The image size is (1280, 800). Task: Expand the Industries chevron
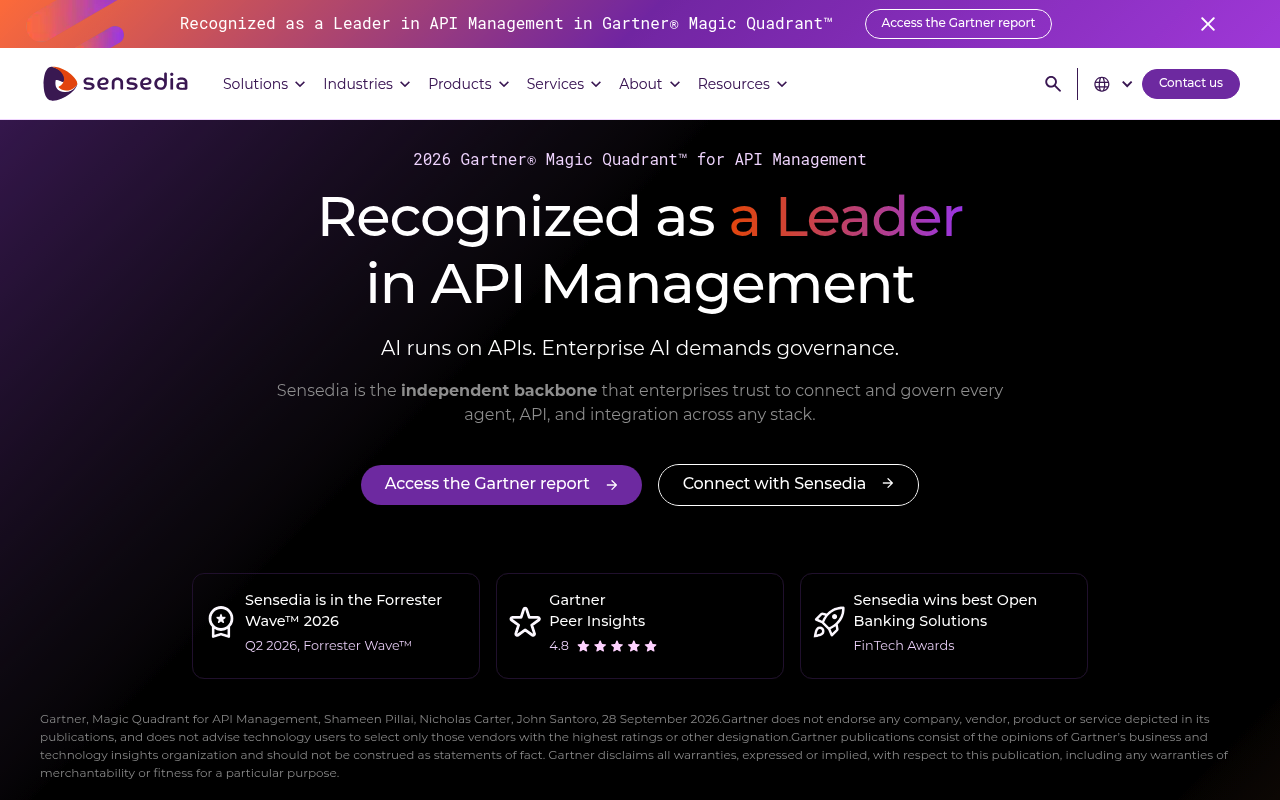(405, 84)
